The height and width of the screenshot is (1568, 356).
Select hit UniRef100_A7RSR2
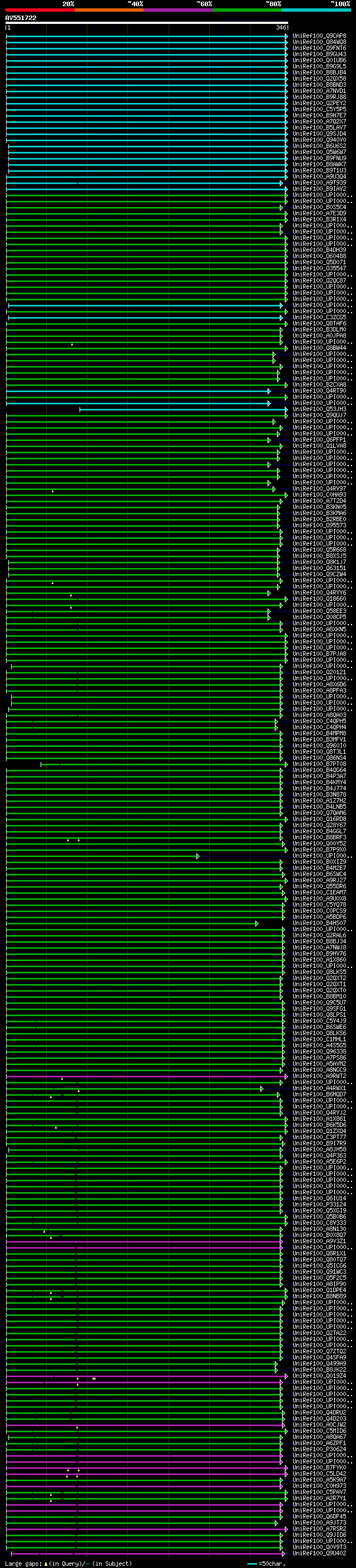point(319,1530)
